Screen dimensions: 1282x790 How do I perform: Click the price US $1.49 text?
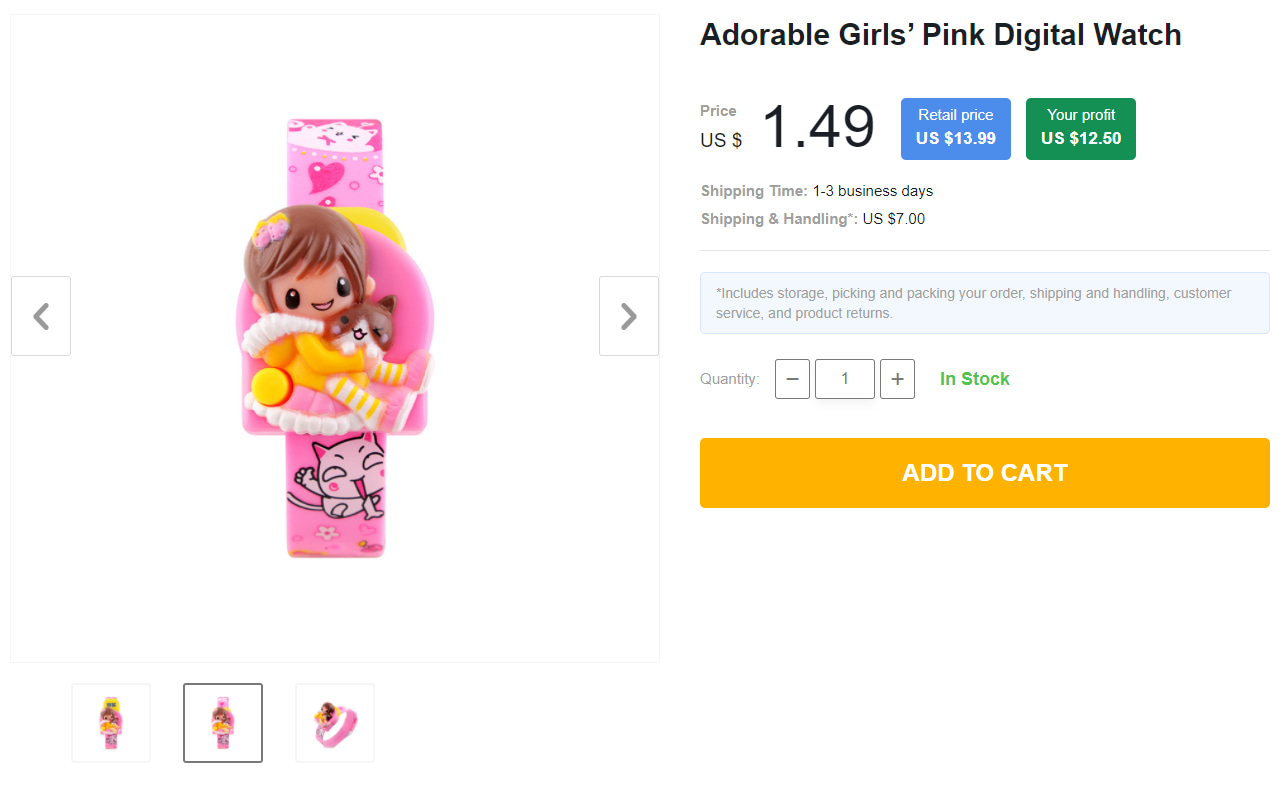pyautogui.click(x=818, y=126)
